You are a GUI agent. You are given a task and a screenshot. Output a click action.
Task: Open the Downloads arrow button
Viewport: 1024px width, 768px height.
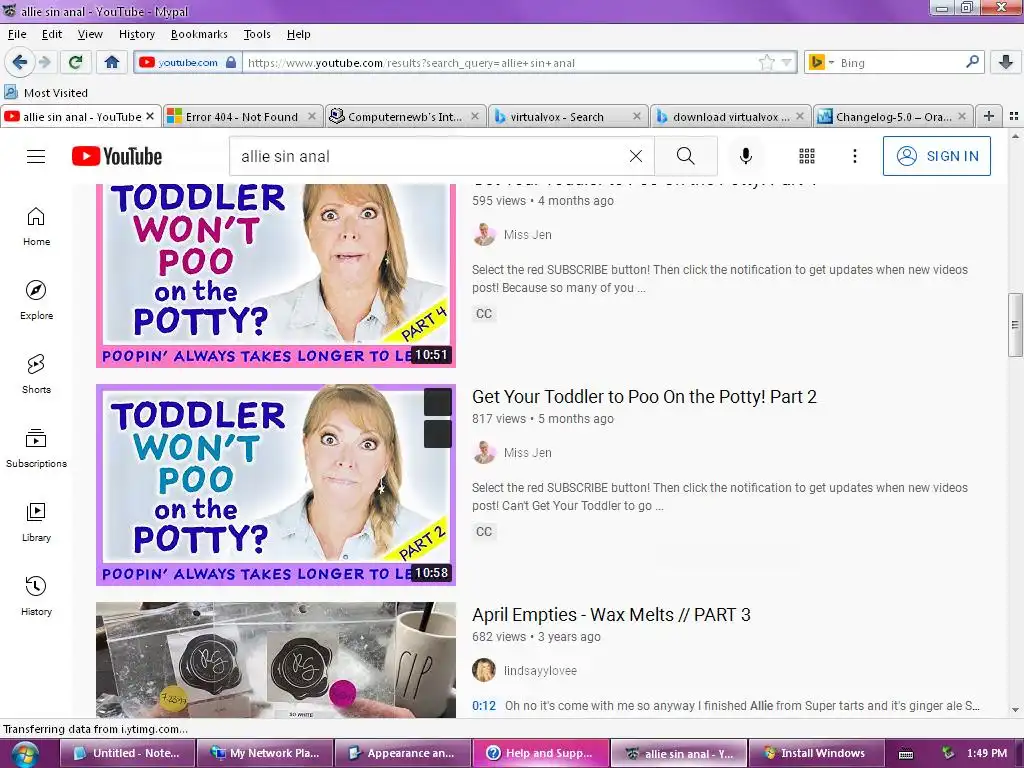pyautogui.click(x=1006, y=63)
